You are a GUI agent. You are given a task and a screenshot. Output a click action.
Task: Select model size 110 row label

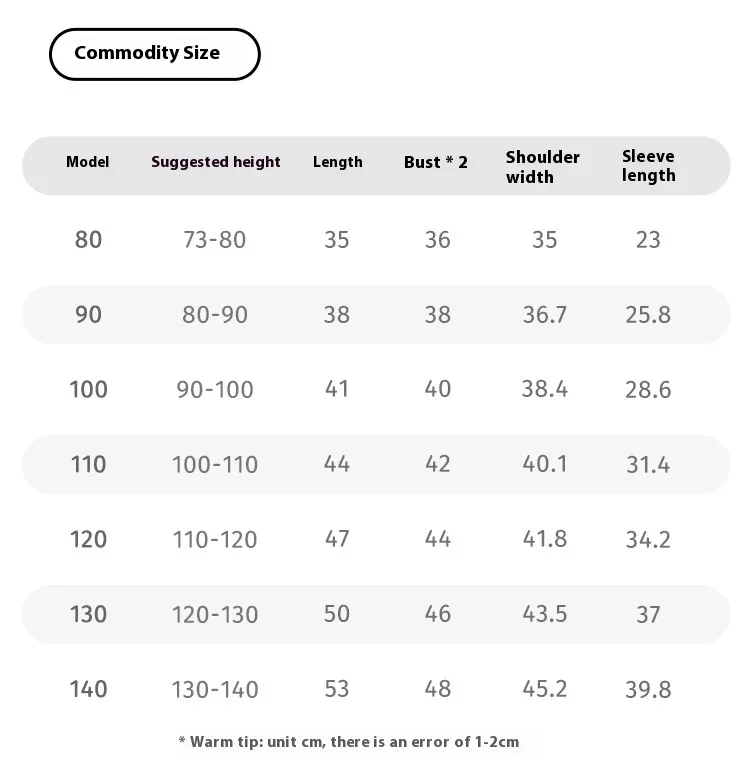coord(88,464)
